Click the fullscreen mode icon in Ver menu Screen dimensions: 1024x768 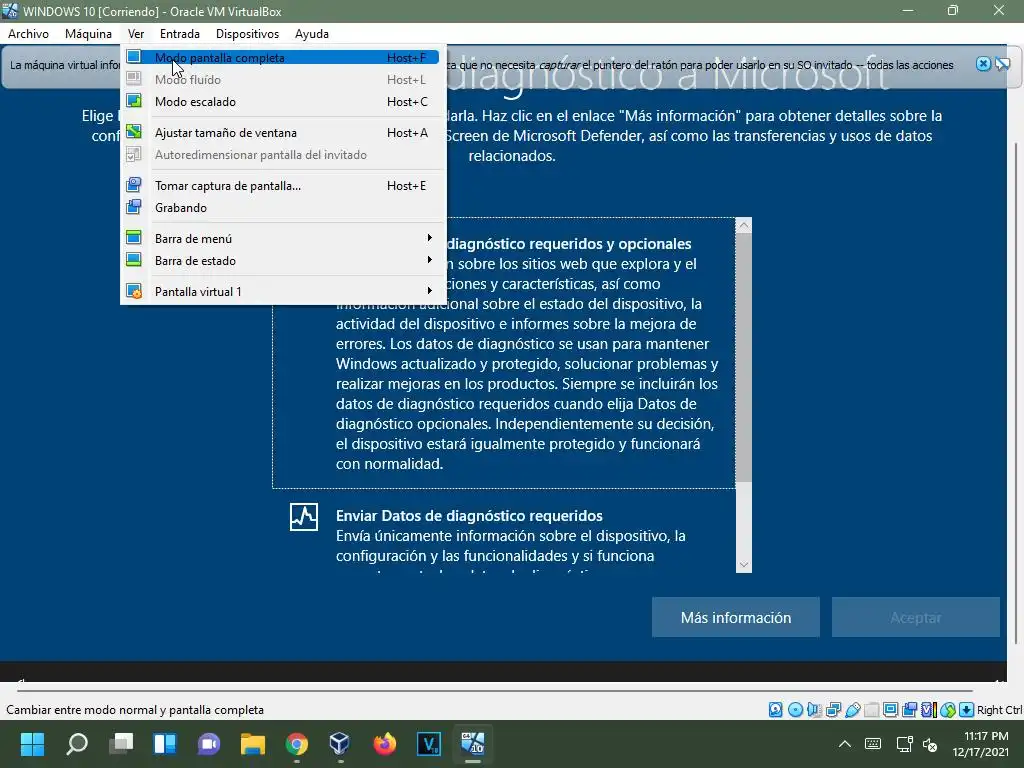click(x=134, y=57)
